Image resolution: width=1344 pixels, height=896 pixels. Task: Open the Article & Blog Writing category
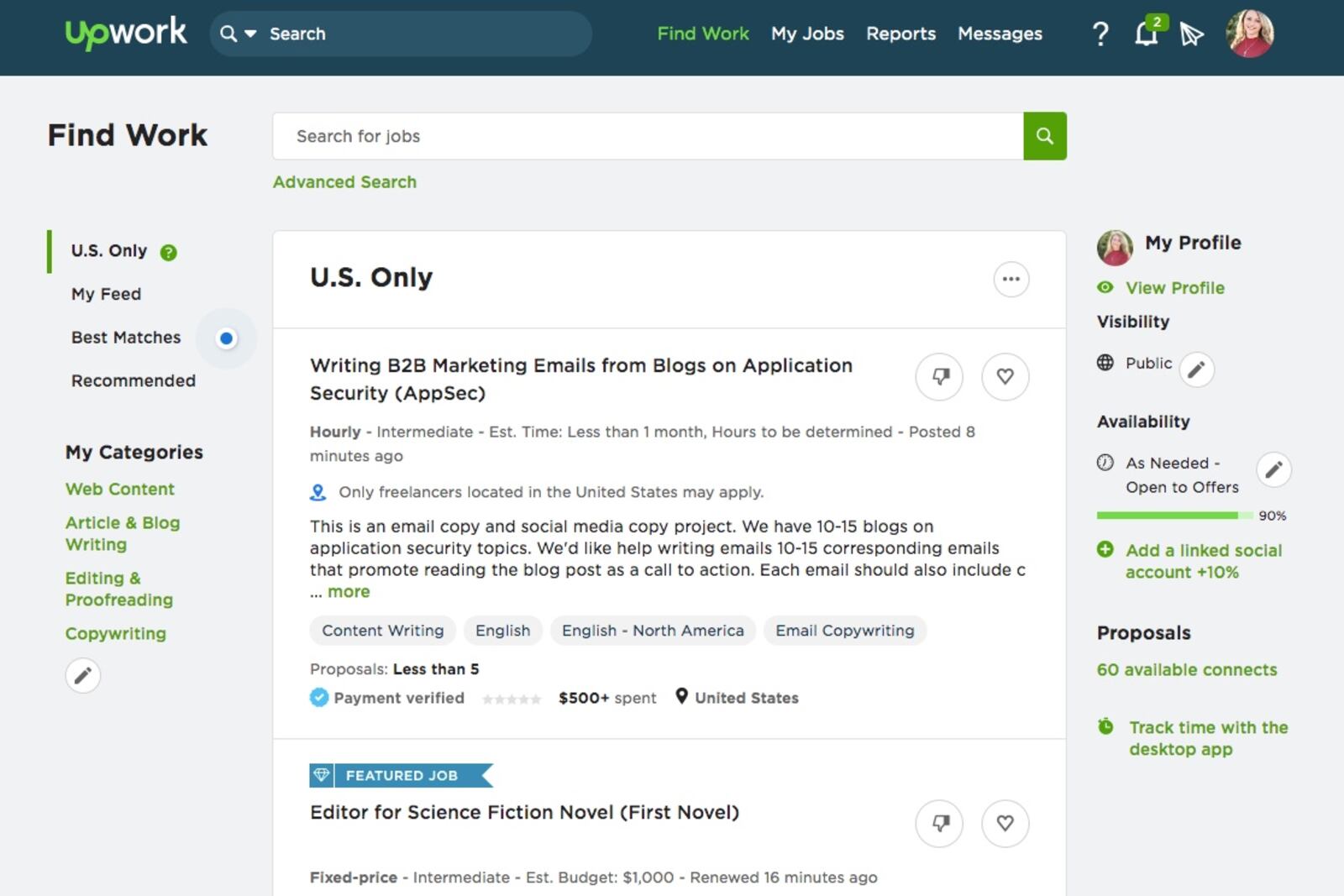[123, 533]
